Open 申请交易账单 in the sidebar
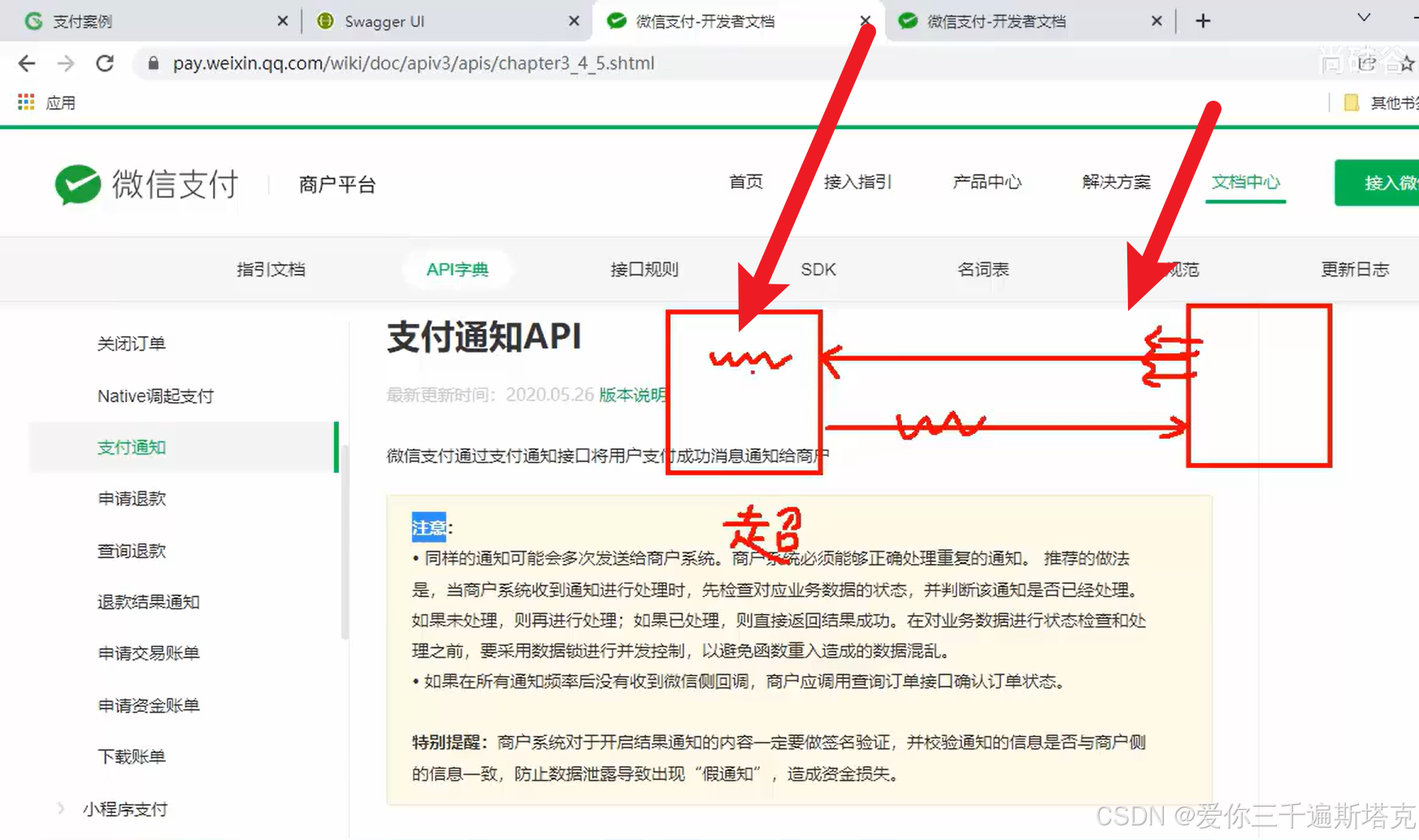The image size is (1419, 840). point(149,653)
